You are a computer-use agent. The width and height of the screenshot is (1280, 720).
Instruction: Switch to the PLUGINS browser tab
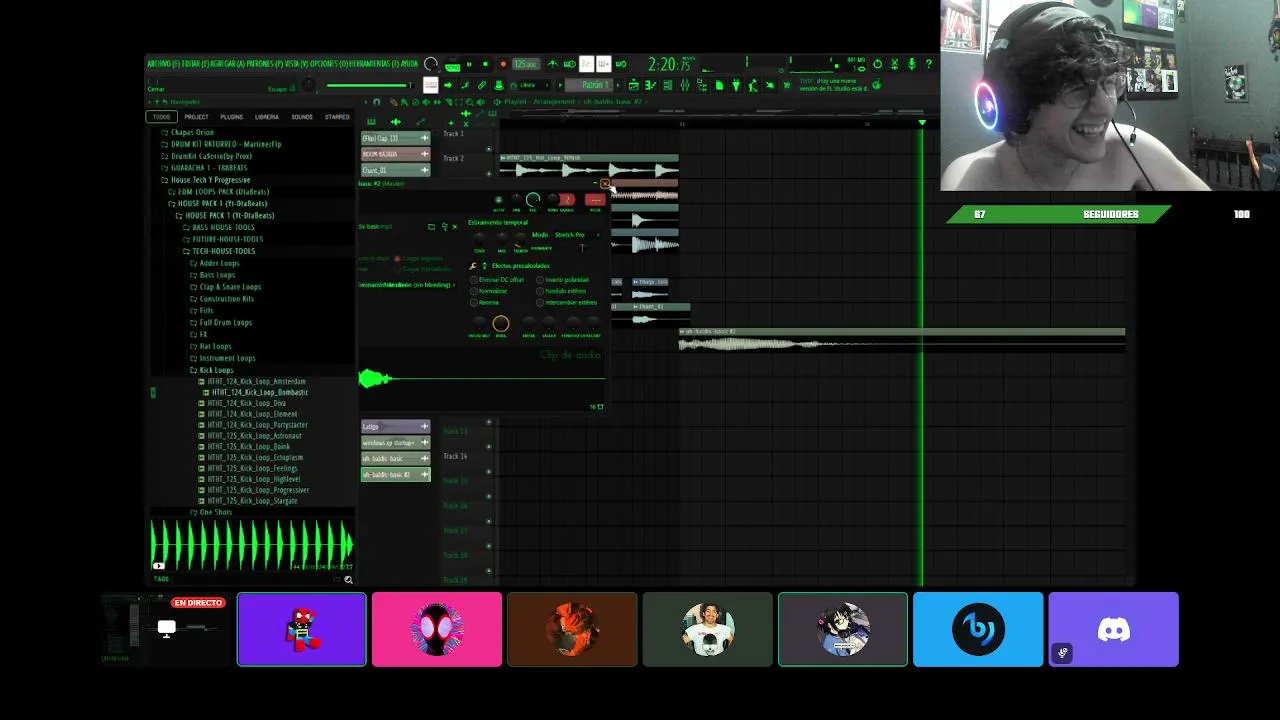click(231, 117)
